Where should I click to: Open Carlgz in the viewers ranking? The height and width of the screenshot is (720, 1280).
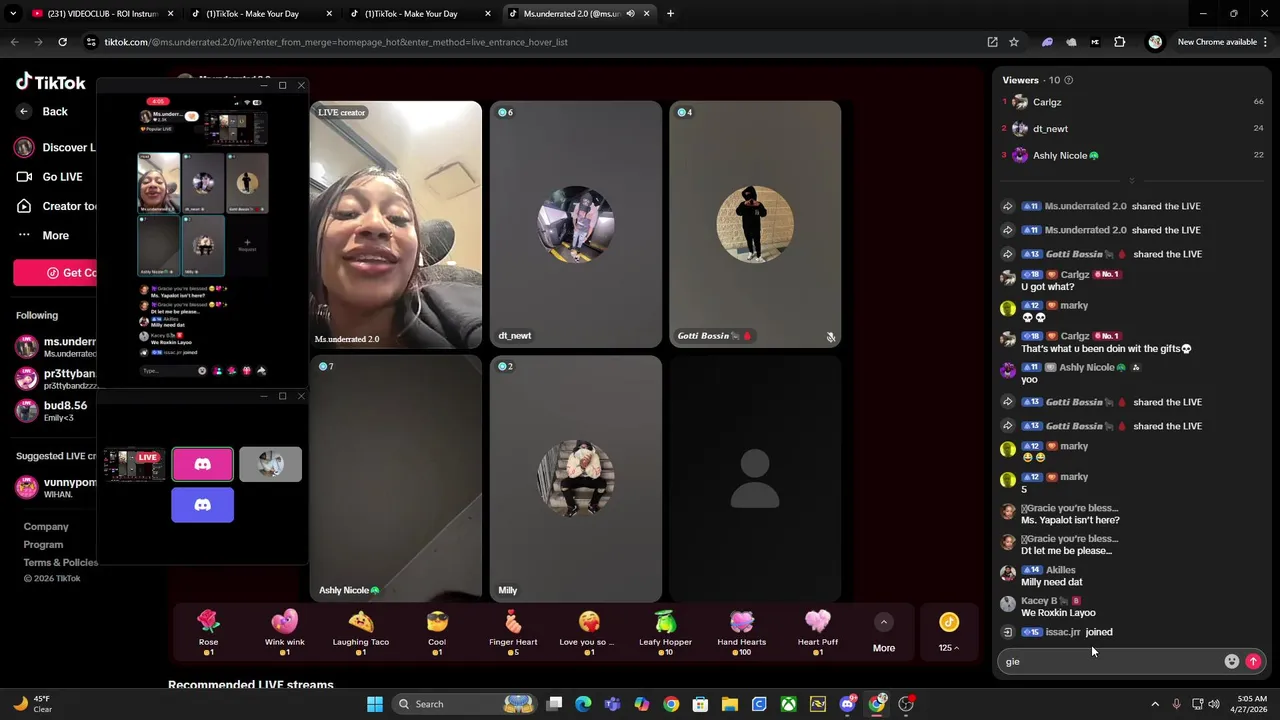[x=1132, y=102]
